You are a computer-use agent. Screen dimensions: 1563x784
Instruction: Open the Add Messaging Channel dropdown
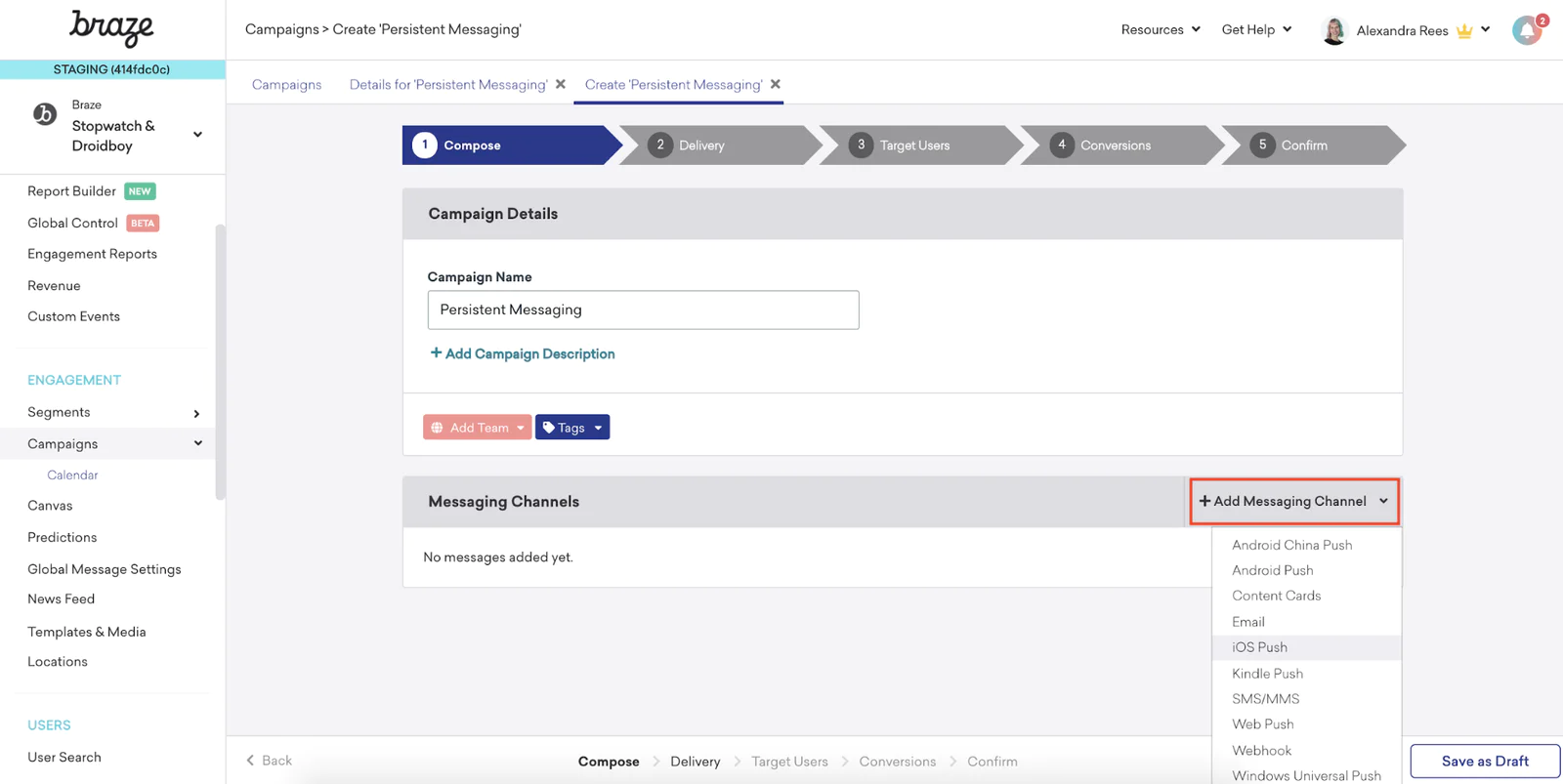click(x=1293, y=501)
